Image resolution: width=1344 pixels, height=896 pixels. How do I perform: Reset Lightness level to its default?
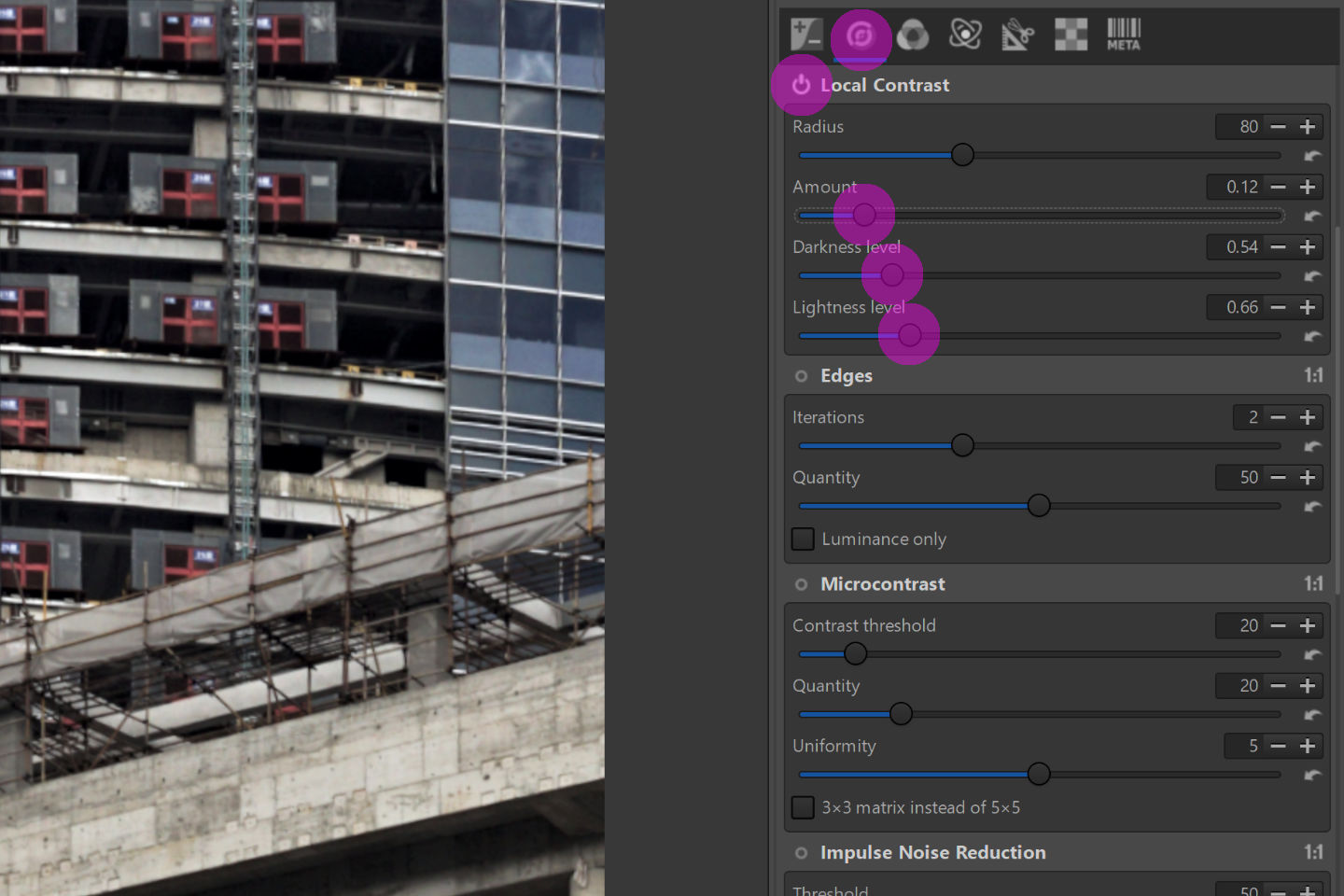(x=1312, y=336)
